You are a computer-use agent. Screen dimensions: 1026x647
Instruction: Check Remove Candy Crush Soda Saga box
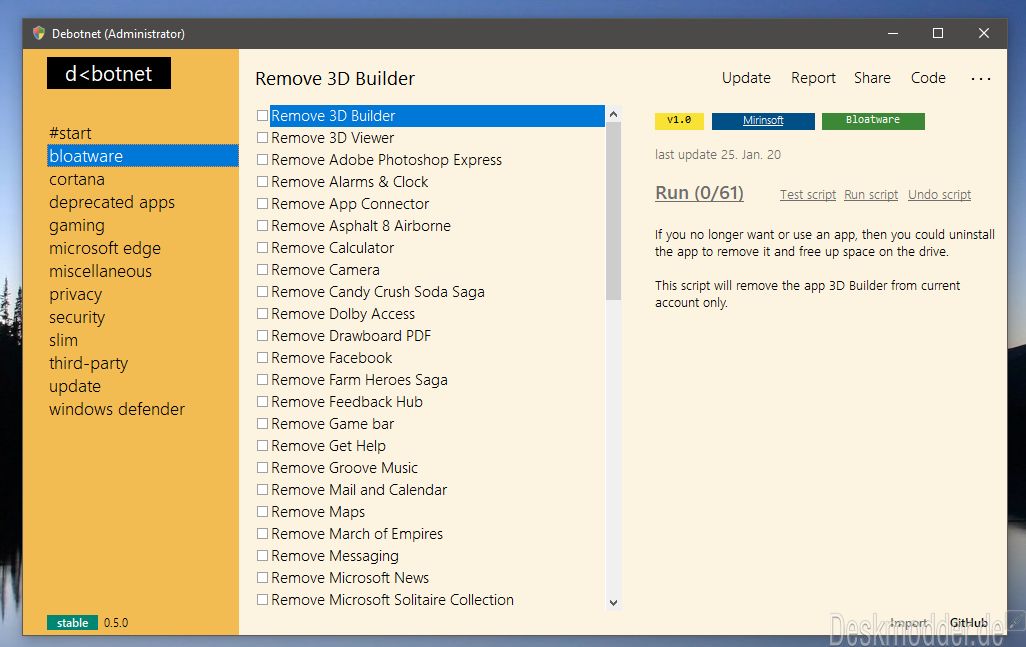click(x=262, y=292)
